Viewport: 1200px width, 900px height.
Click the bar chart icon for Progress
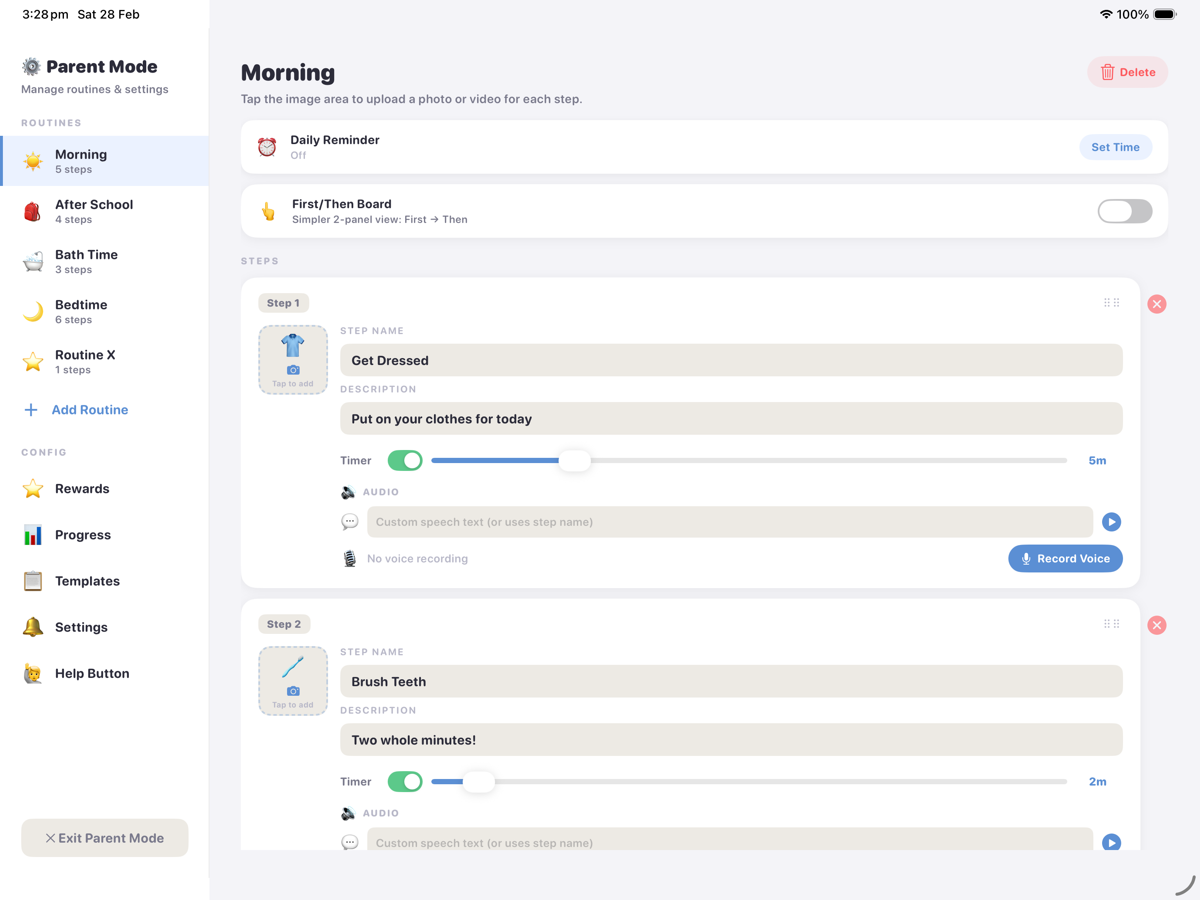tap(33, 535)
